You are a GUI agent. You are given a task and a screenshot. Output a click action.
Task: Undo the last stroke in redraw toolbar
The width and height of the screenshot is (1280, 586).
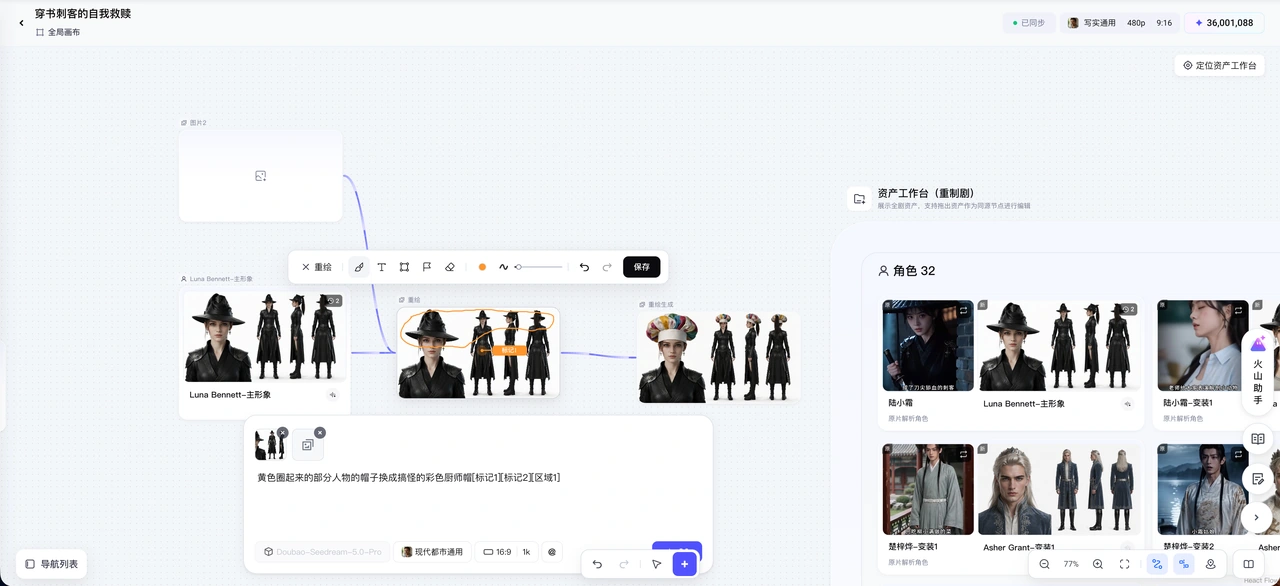[584, 267]
